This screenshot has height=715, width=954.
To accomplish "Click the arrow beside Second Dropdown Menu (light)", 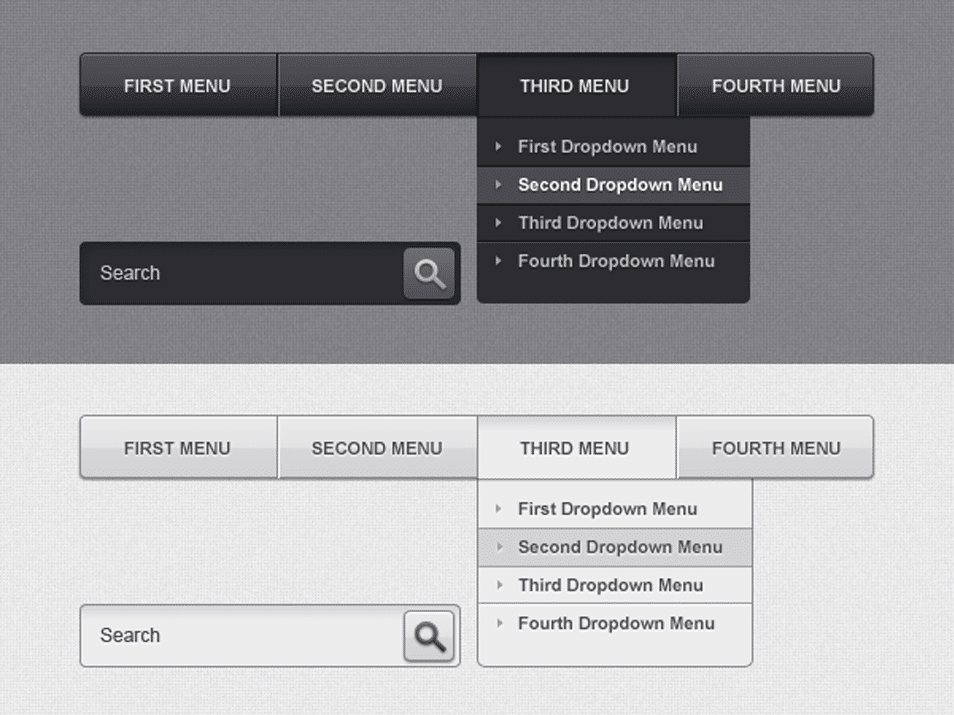I will click(499, 547).
